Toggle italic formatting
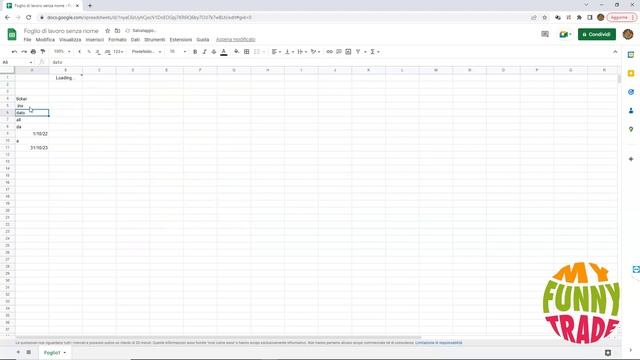The image size is (640, 360). 204,52
